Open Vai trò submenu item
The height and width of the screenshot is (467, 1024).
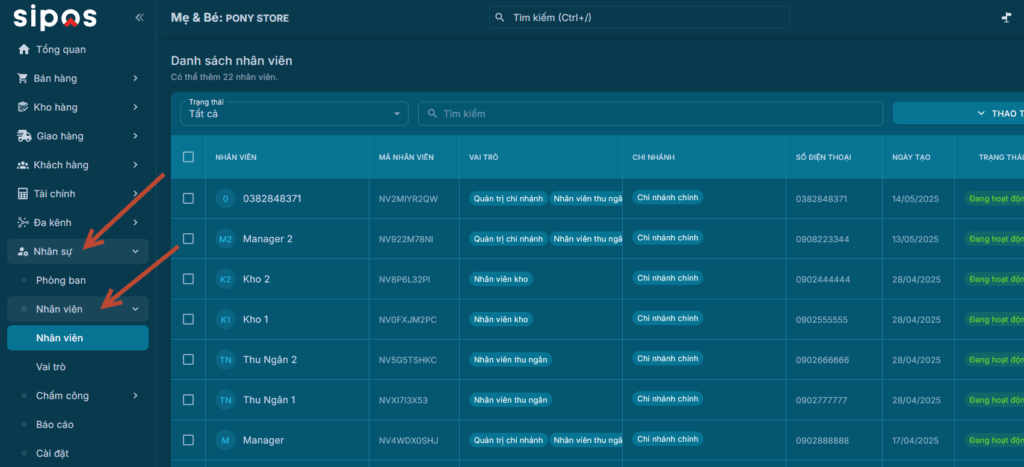(x=78, y=367)
